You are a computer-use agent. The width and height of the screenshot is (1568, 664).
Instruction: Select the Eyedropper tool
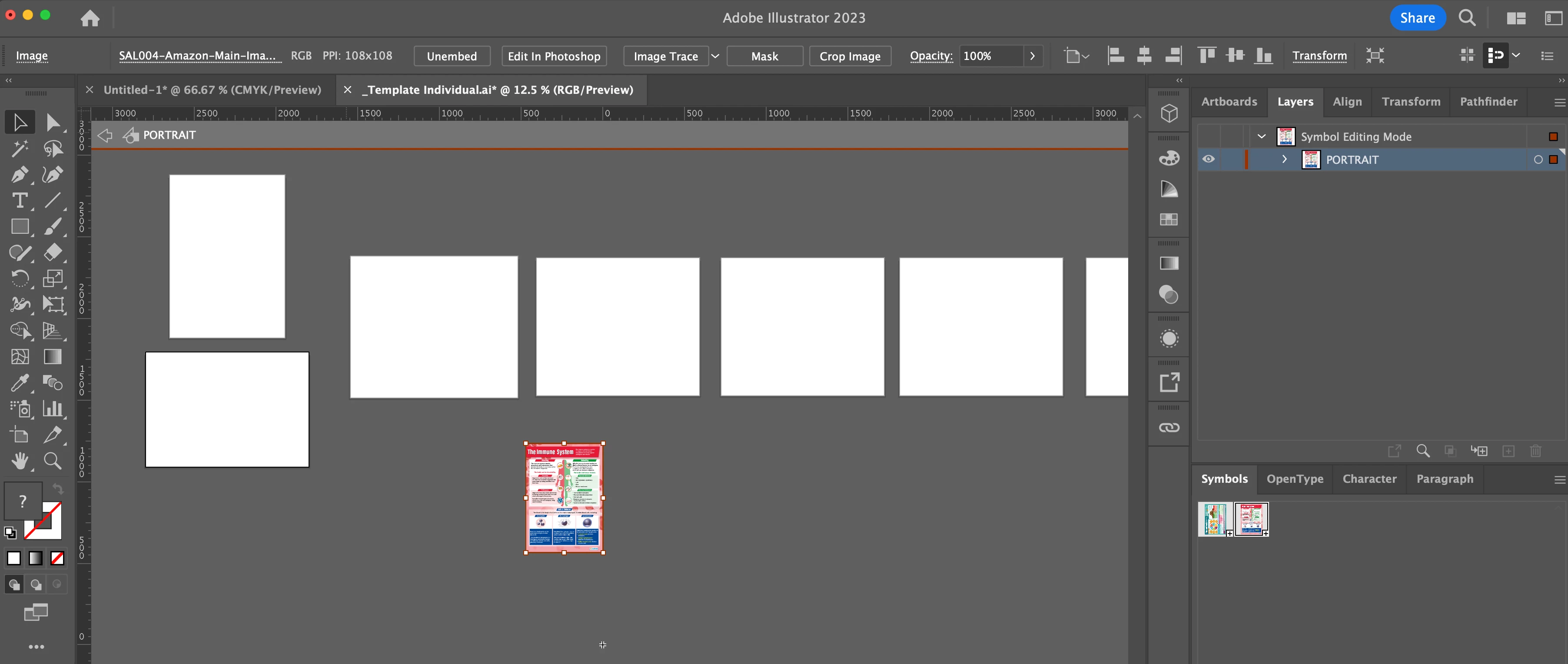tap(19, 383)
